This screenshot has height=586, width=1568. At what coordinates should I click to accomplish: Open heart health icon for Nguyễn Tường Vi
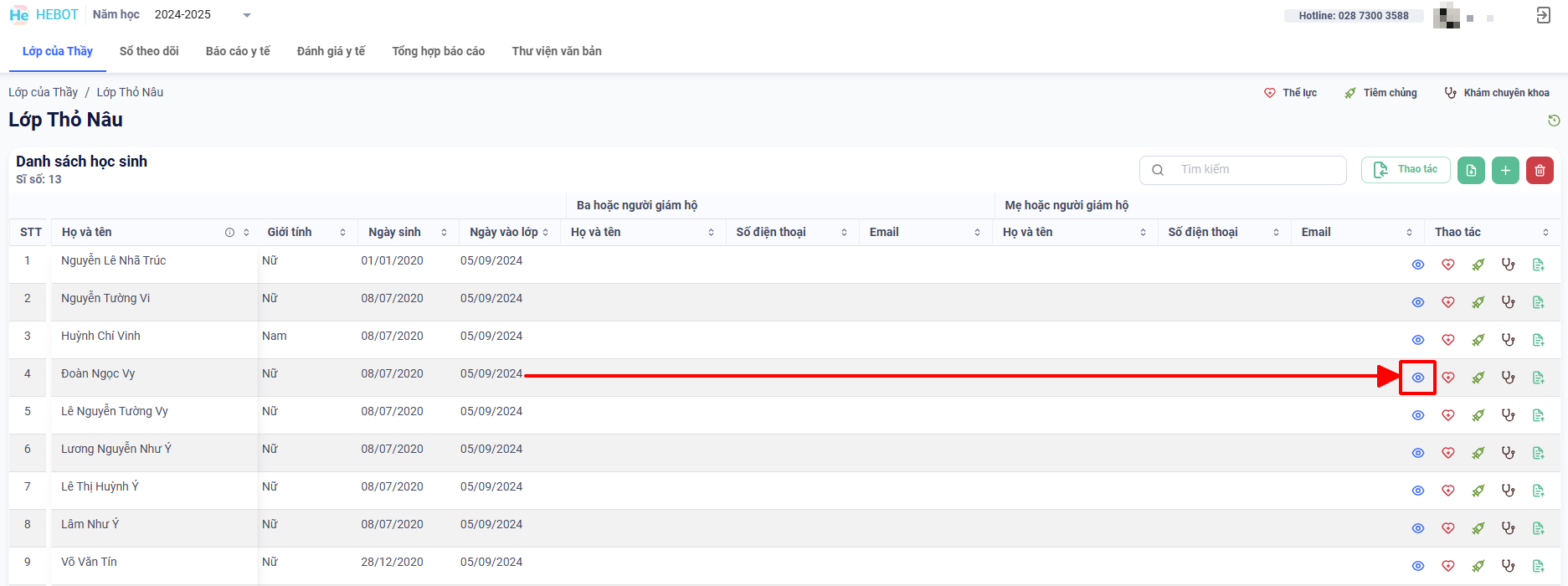click(x=1448, y=302)
